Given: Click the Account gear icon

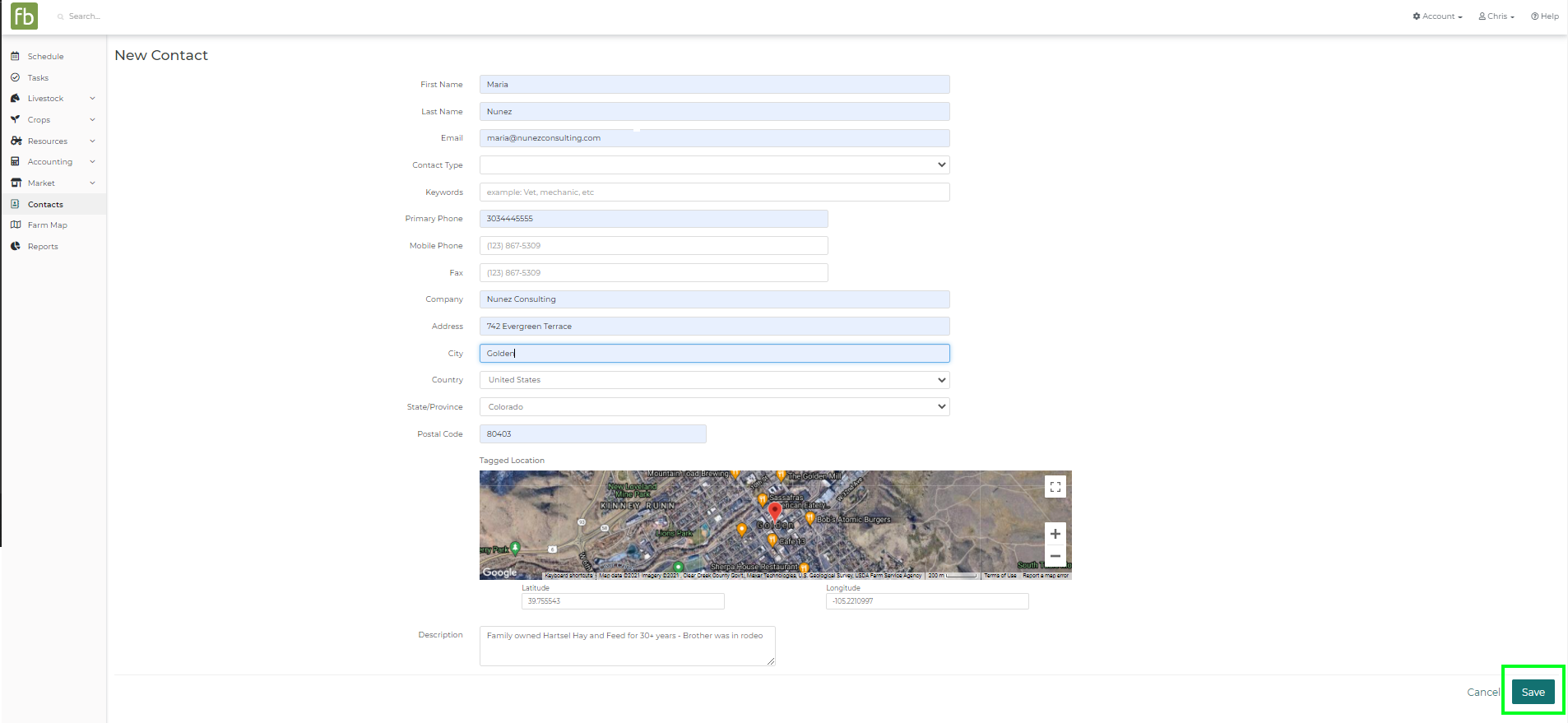Looking at the screenshot, I should click(x=1417, y=16).
